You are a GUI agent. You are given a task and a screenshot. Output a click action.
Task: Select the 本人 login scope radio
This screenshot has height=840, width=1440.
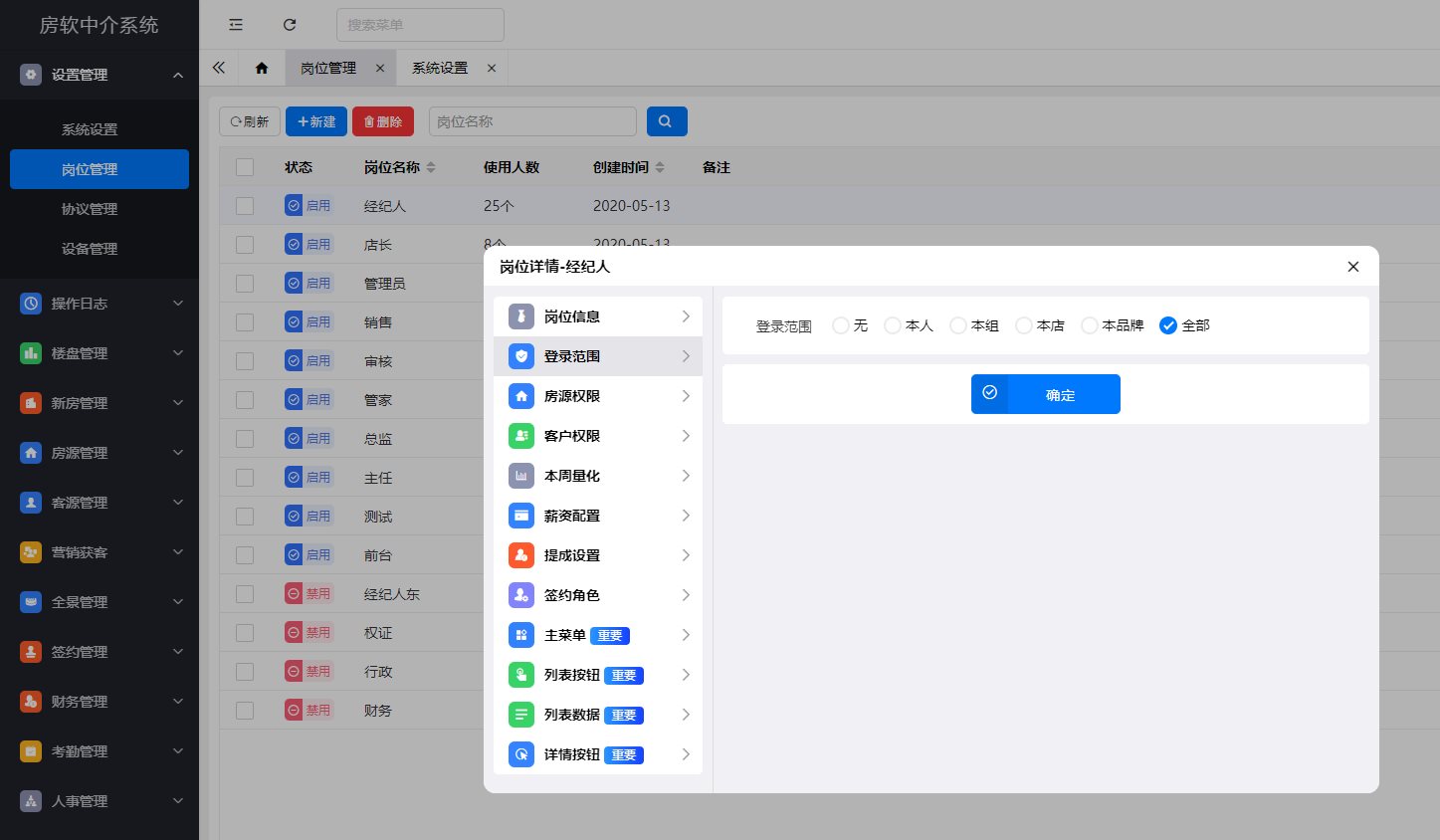[893, 325]
